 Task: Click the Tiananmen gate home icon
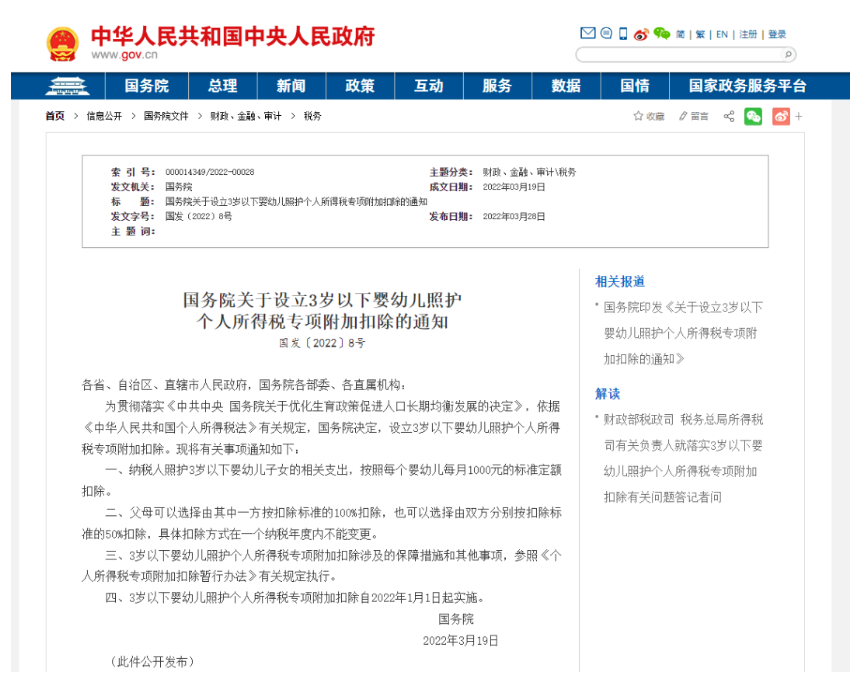coord(68,86)
